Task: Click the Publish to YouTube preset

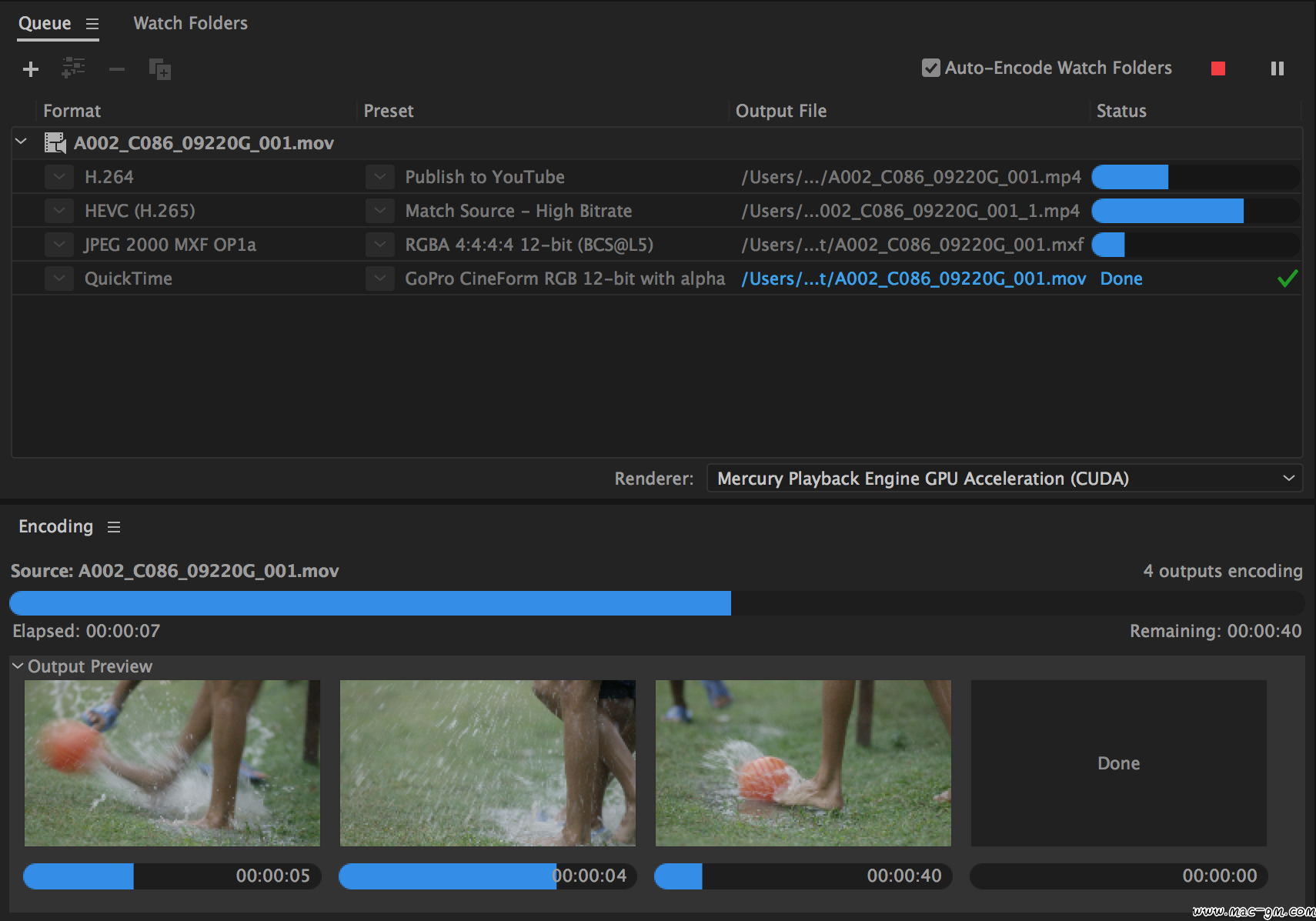Action: [x=485, y=177]
